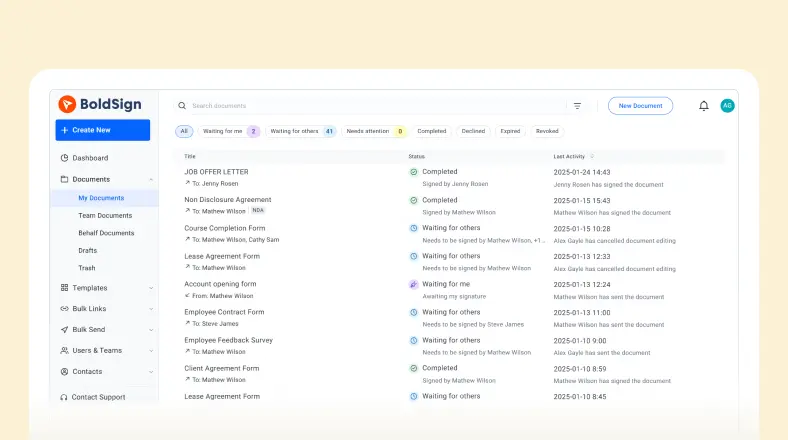The height and width of the screenshot is (440, 788).
Task: Expand the Users & Teams section
Action: coord(151,351)
